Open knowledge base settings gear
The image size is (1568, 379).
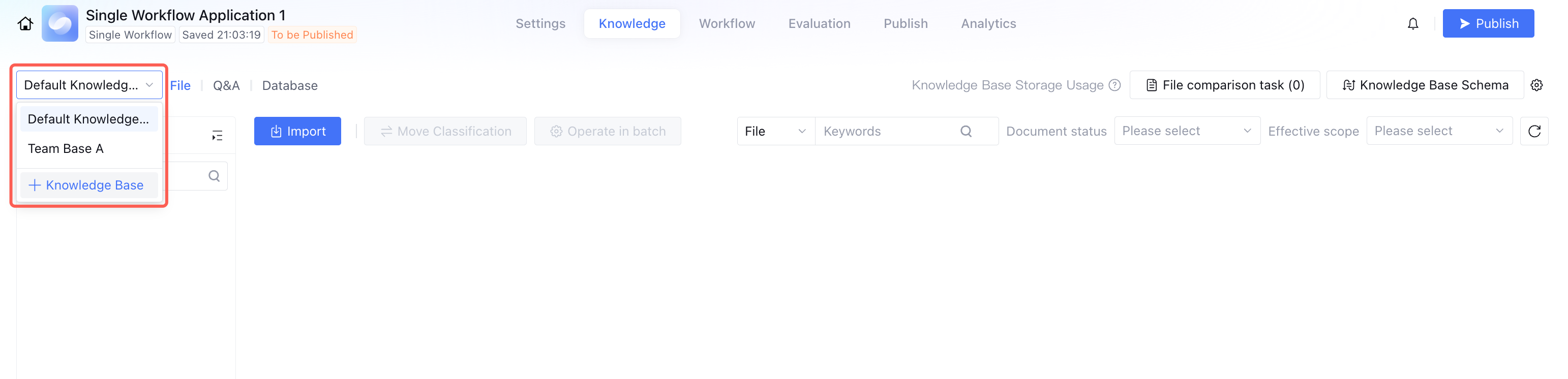[x=1536, y=85]
